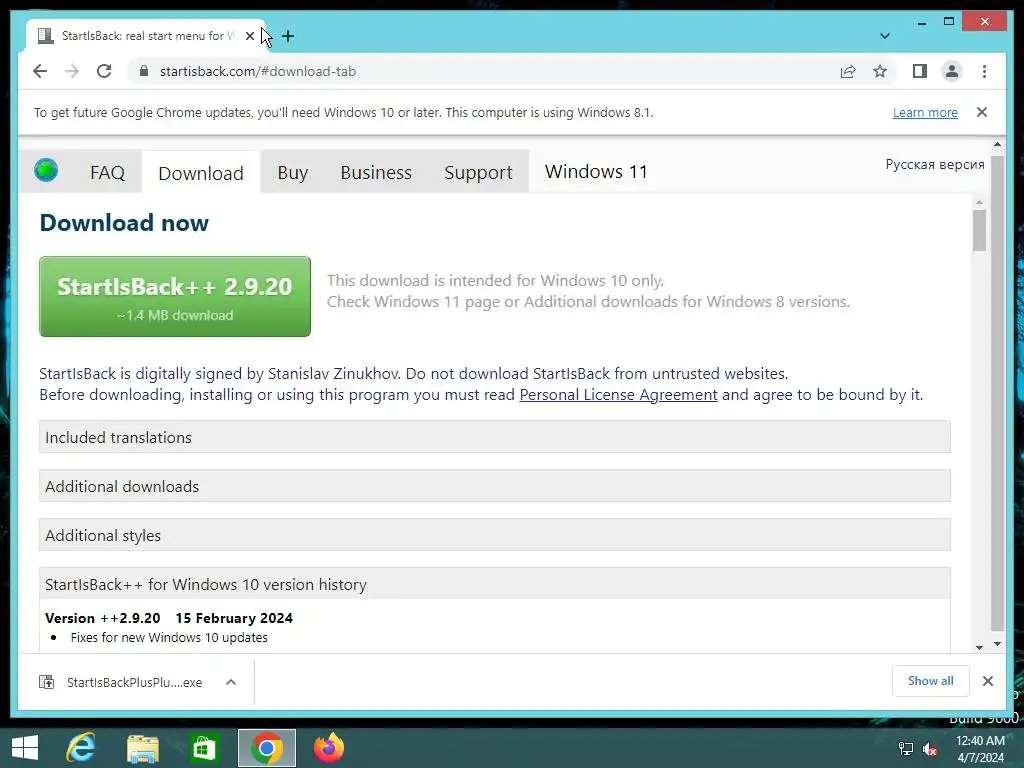Click the forward navigation arrow

pos(72,71)
